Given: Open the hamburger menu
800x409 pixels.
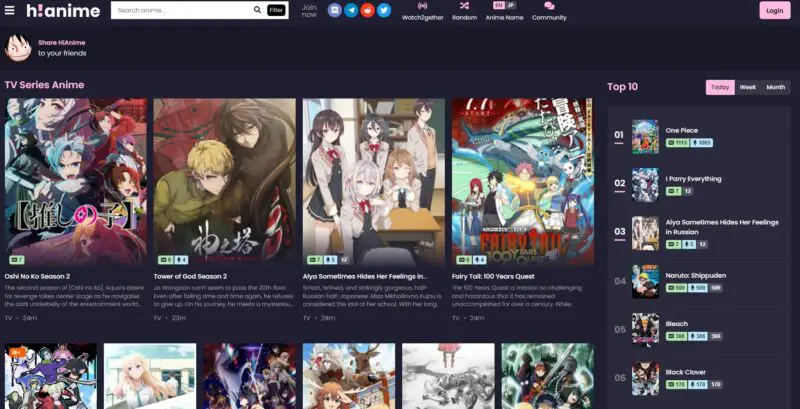Looking at the screenshot, I should pos(9,10).
